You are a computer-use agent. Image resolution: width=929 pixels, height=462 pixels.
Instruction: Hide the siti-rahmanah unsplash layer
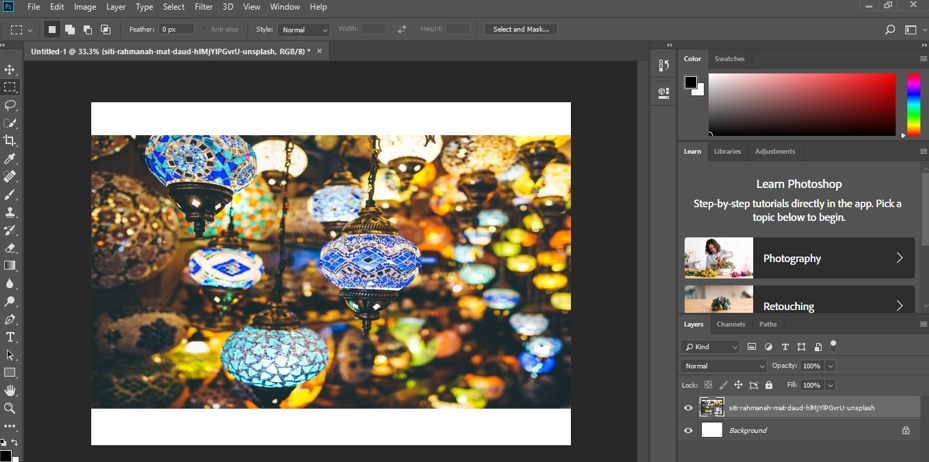click(688, 408)
